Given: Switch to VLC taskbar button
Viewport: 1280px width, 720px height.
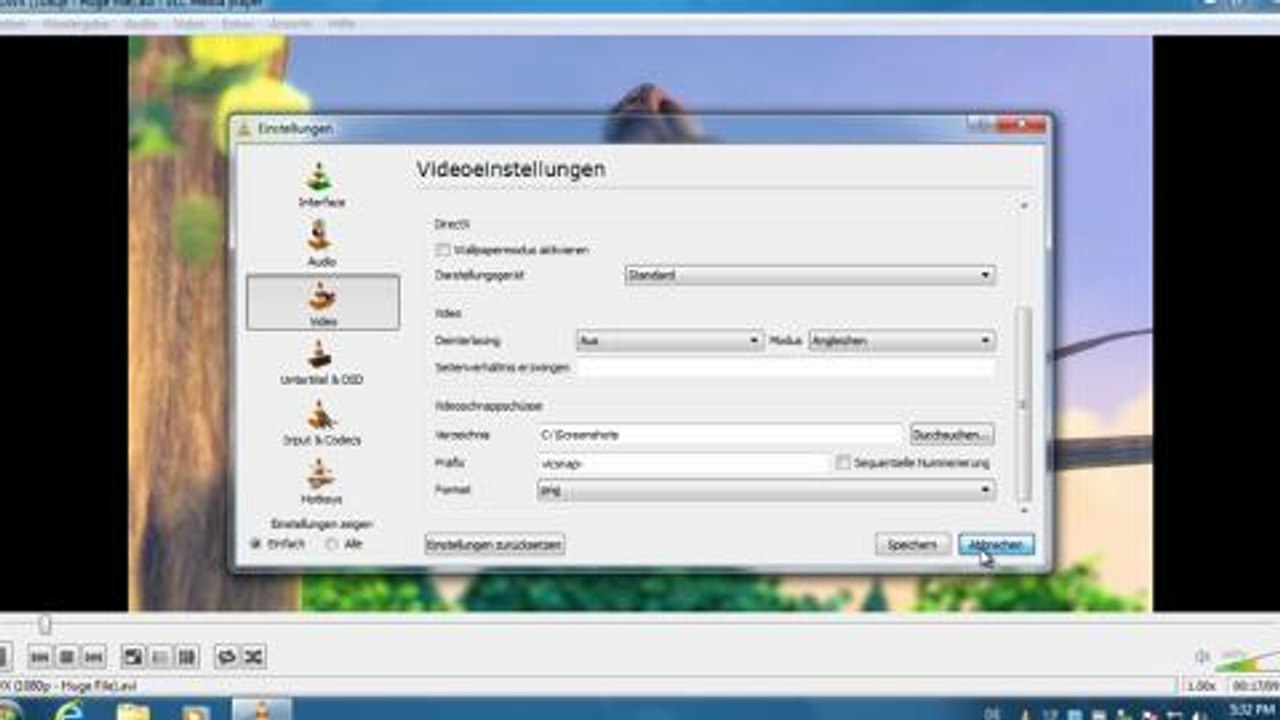Looking at the screenshot, I should [x=262, y=711].
